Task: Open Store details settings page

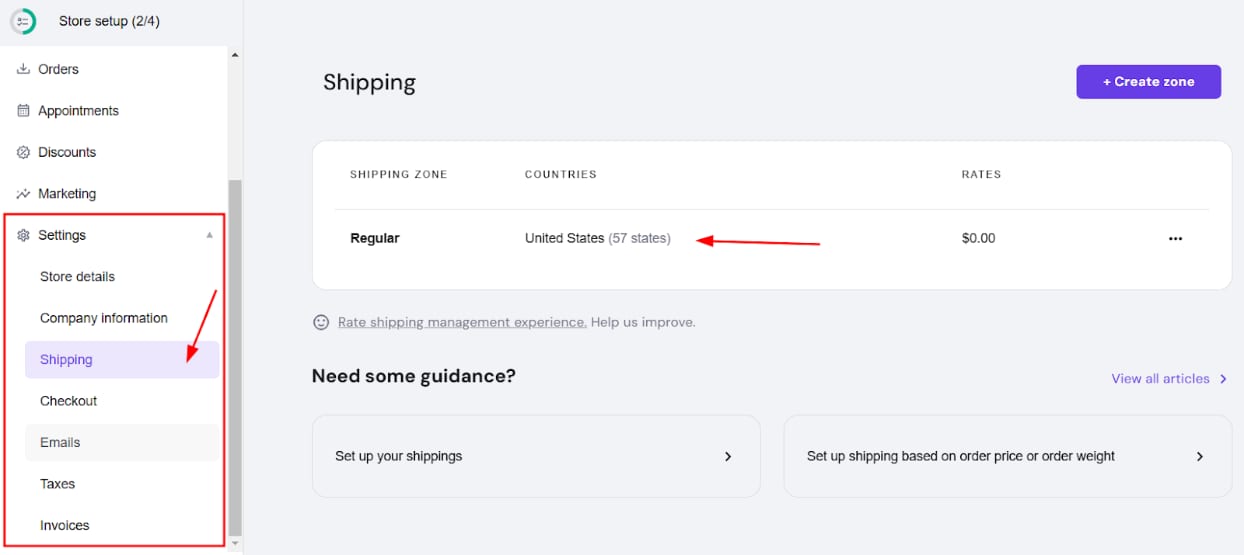Action: tap(77, 277)
